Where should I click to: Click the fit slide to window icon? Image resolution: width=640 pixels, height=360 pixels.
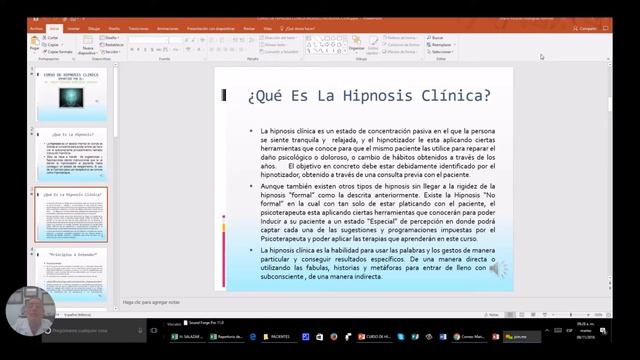[608, 315]
